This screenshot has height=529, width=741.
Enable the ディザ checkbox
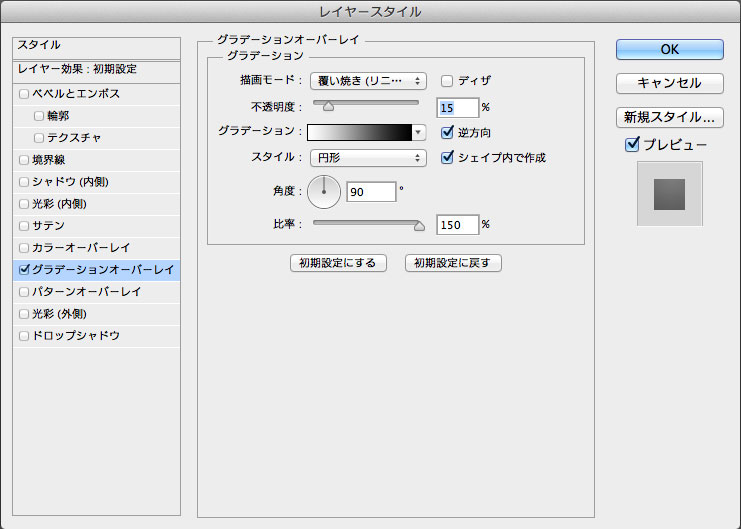pos(448,80)
